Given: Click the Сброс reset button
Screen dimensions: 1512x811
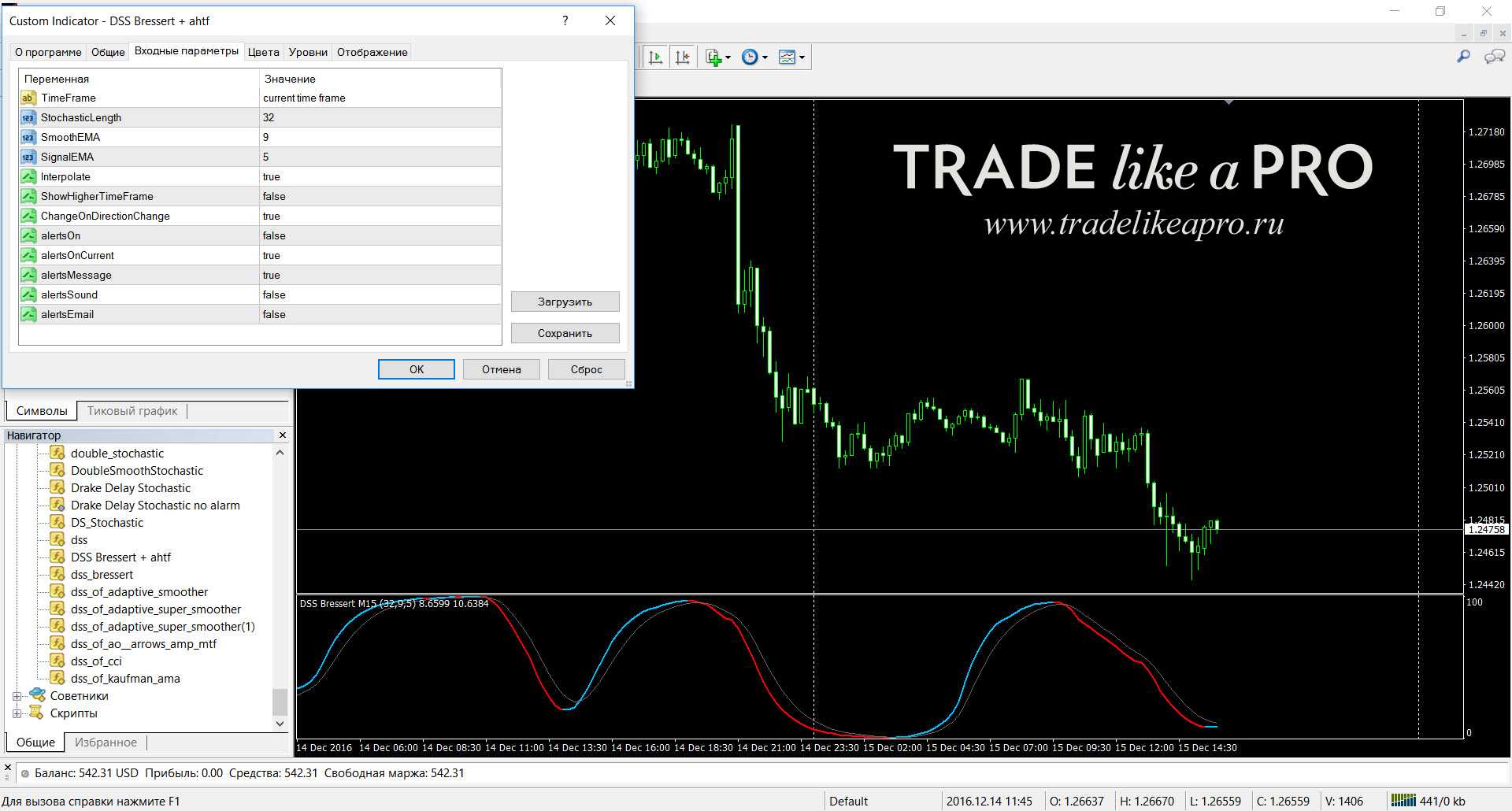Looking at the screenshot, I should tap(587, 369).
